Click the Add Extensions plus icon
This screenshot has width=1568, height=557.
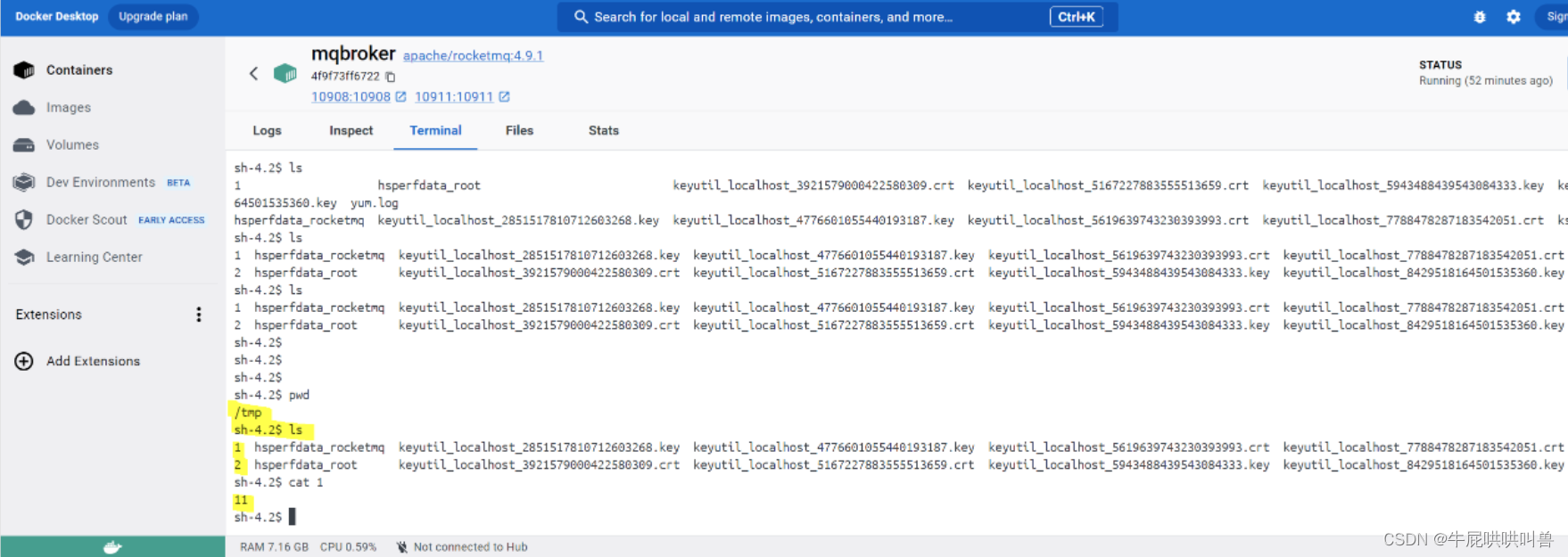pyautogui.click(x=24, y=361)
